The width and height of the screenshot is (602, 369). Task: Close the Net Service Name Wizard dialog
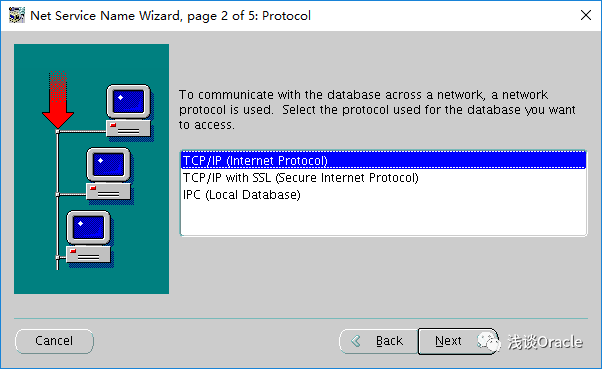click(x=585, y=15)
